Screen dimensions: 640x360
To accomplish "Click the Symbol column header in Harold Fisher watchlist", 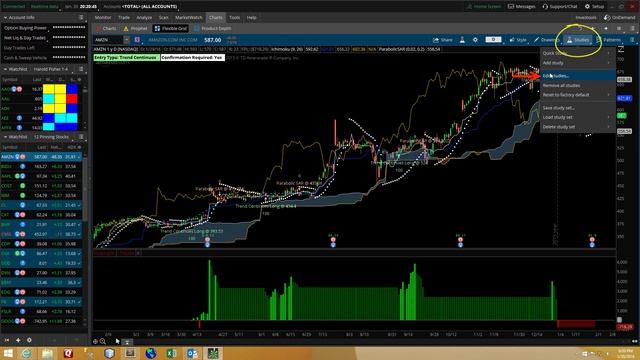I will click(x=10, y=79).
